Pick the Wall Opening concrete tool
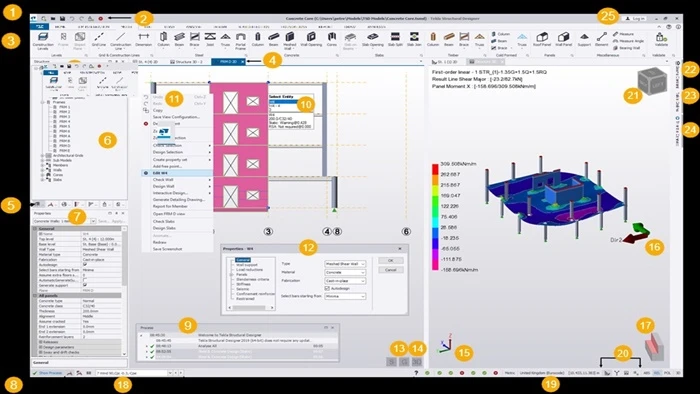The width and height of the screenshot is (700, 394). click(311, 39)
